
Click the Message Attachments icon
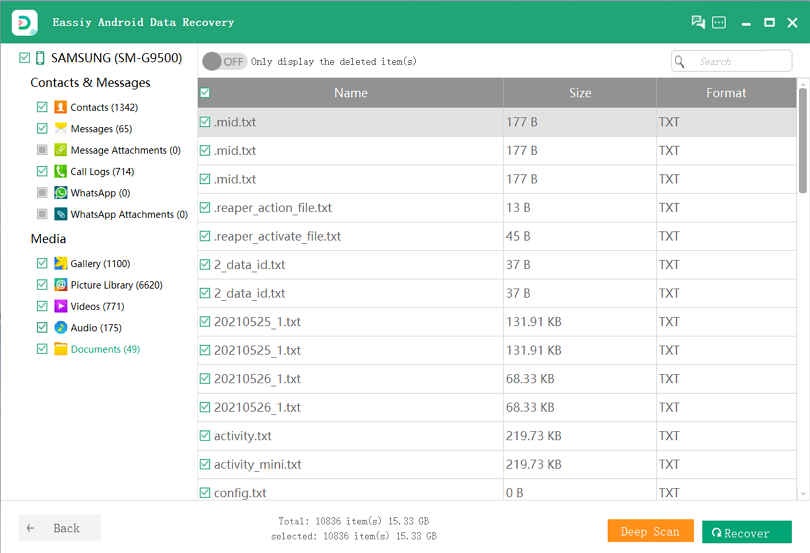[x=60, y=150]
